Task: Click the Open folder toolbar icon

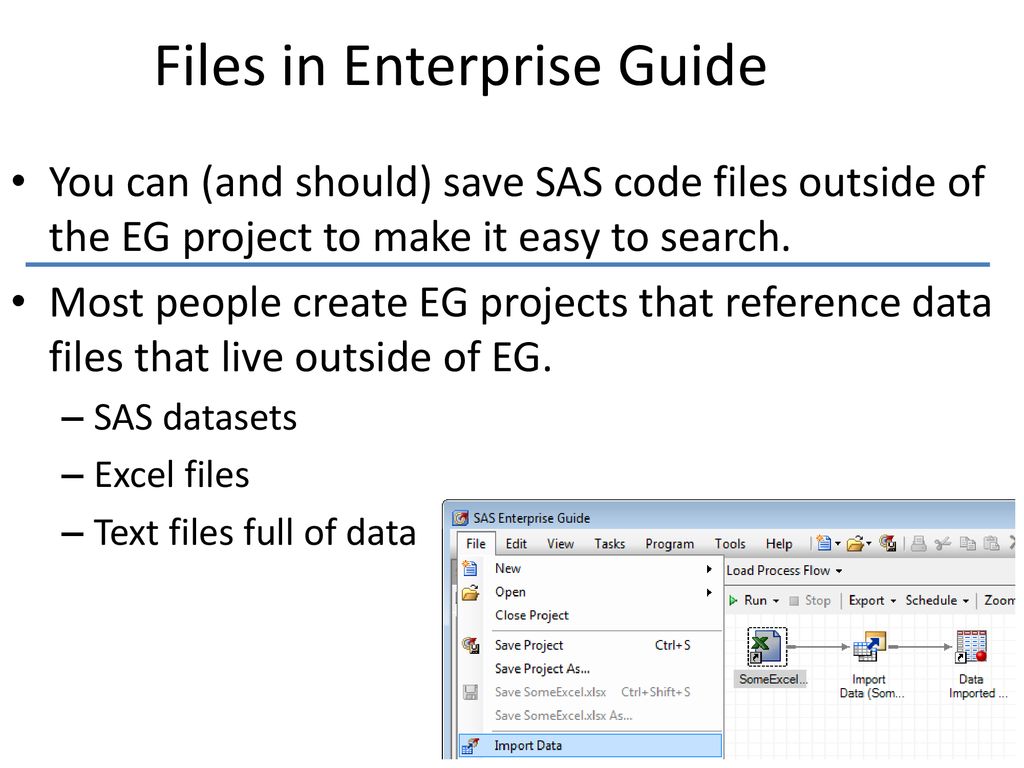Action: click(854, 543)
